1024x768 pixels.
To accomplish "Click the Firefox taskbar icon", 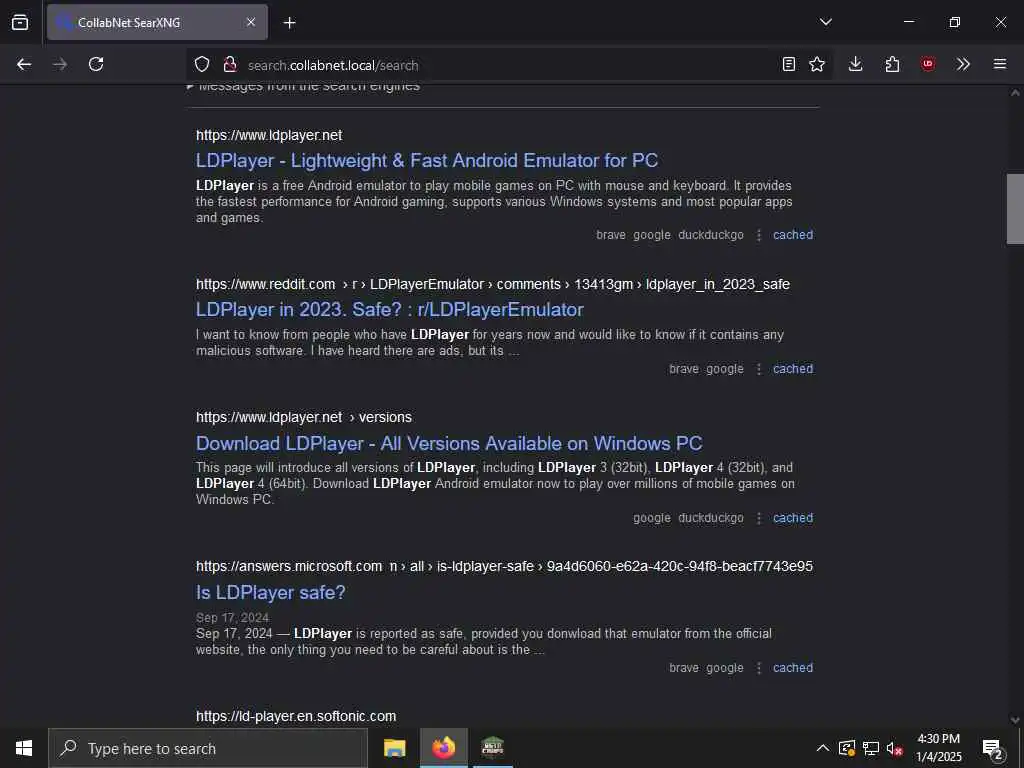I will click(x=443, y=748).
